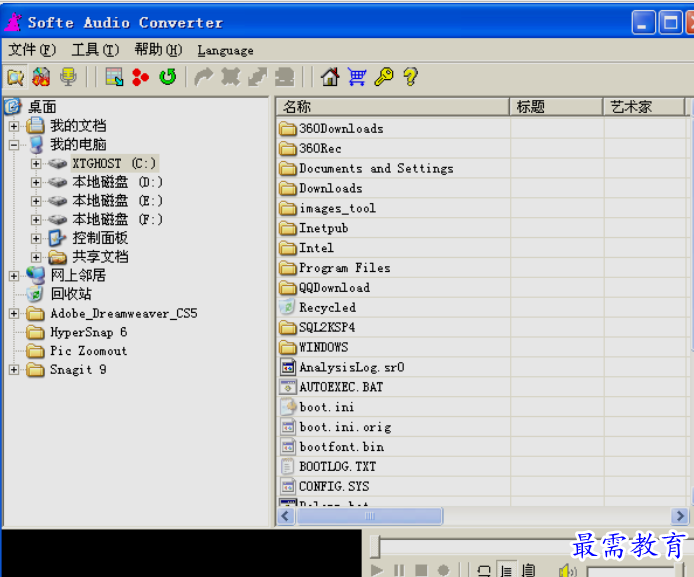Click the horizontal scrollbar right arrow
This screenshot has height=577, width=694.
(x=679, y=516)
